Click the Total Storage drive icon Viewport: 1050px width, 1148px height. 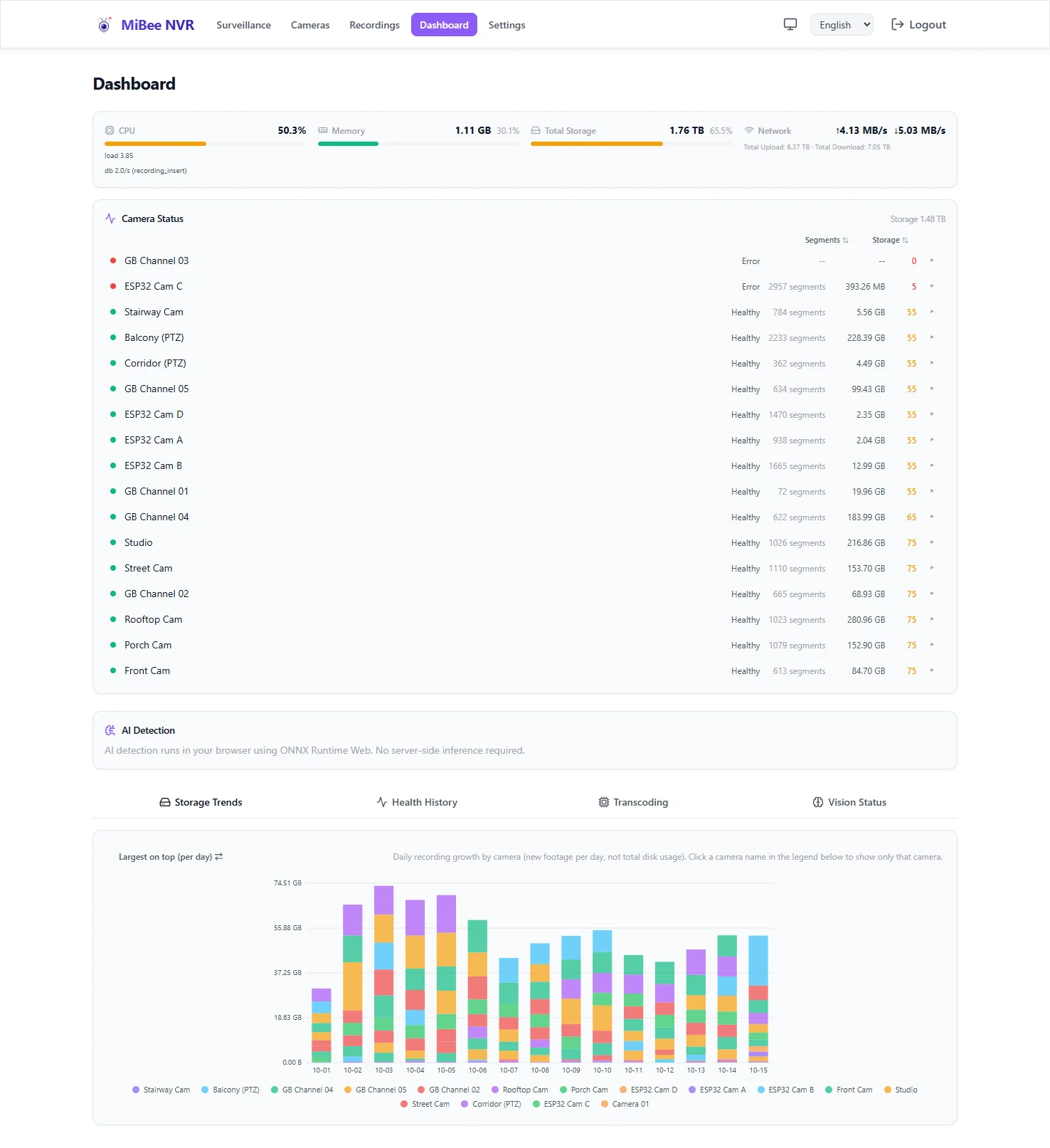tap(536, 130)
